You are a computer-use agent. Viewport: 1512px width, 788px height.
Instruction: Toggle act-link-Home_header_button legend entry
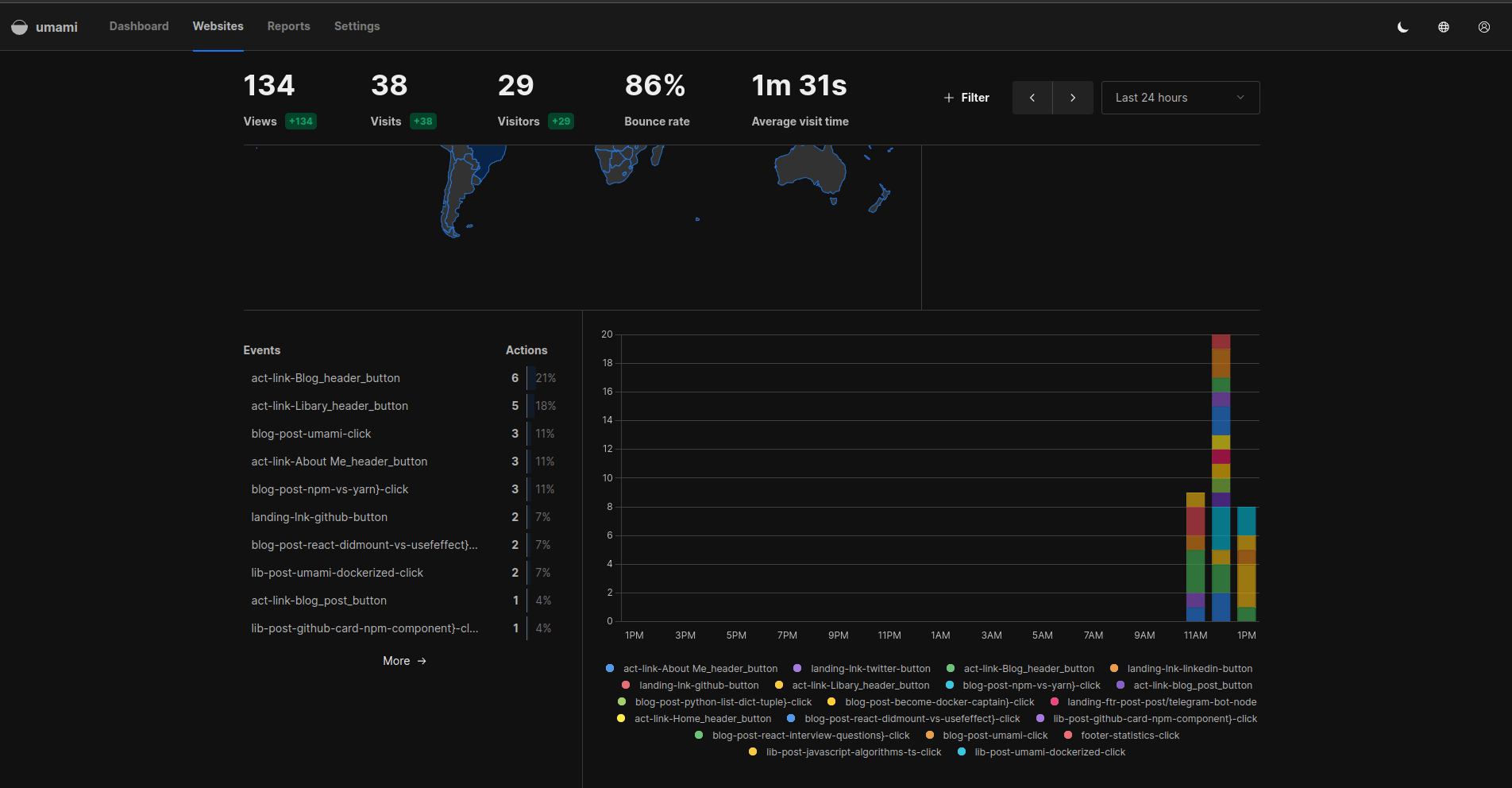pos(694,719)
